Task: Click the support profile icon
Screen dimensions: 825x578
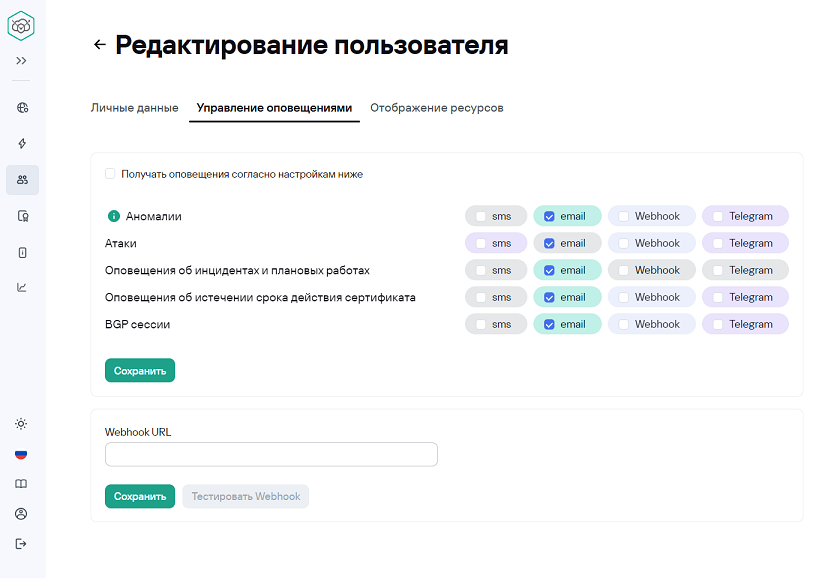Action: tap(21, 514)
